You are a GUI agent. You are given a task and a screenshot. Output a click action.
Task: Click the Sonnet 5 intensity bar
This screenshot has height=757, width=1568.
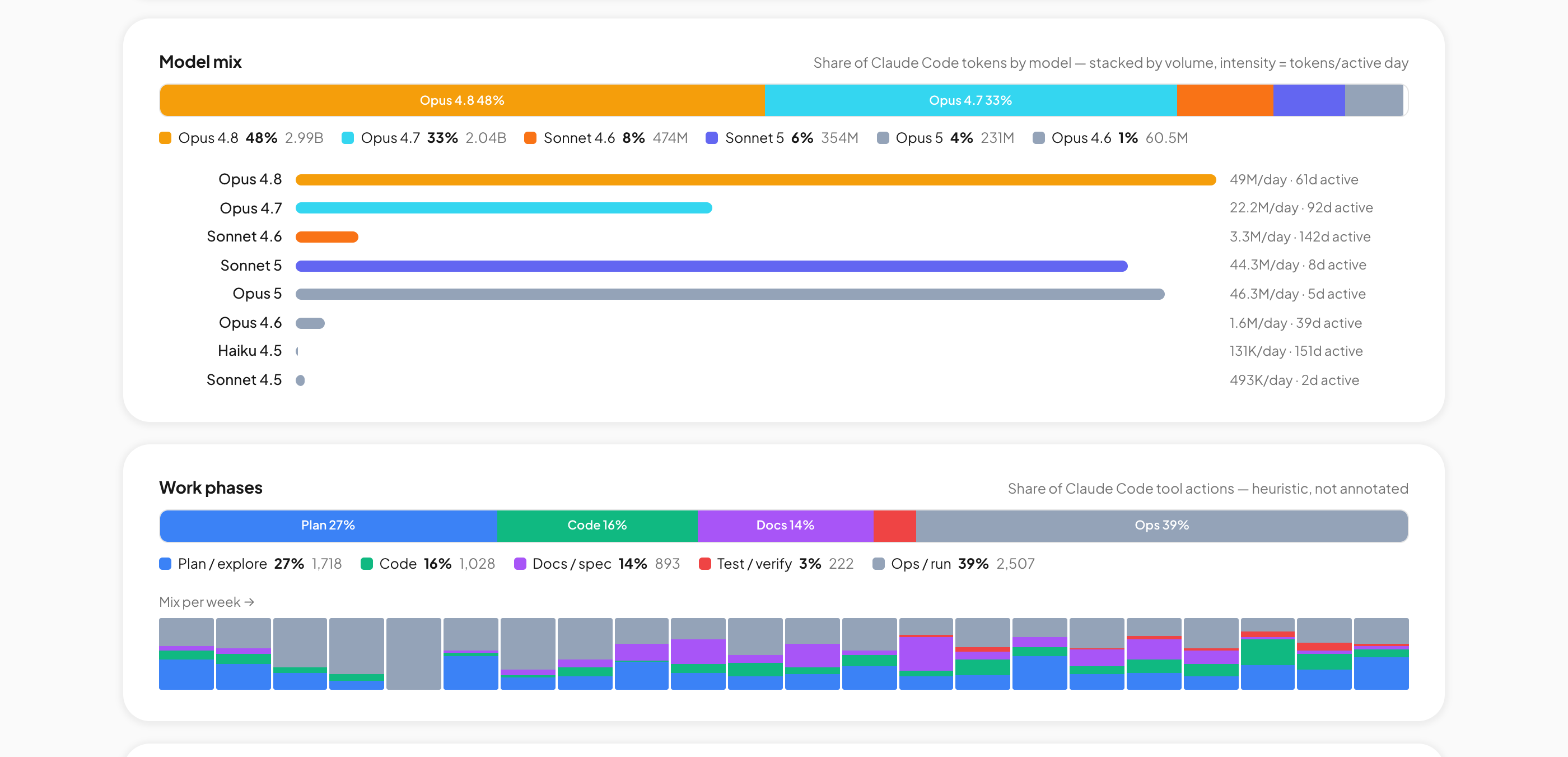(712, 266)
